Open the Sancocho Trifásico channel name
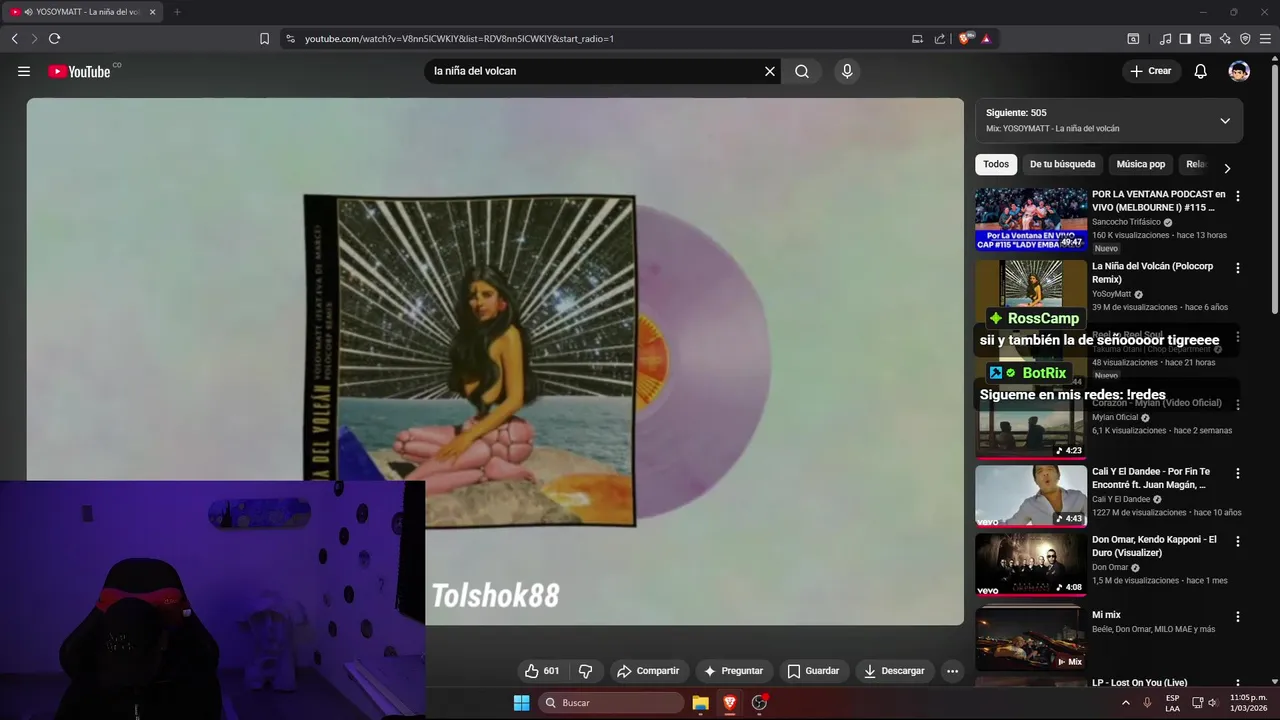This screenshot has width=1280, height=720. click(1126, 222)
